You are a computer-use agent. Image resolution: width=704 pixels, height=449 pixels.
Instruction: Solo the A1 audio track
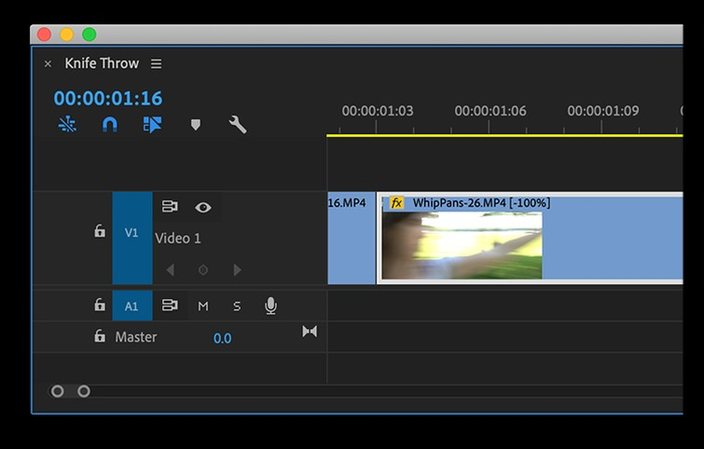coord(237,306)
